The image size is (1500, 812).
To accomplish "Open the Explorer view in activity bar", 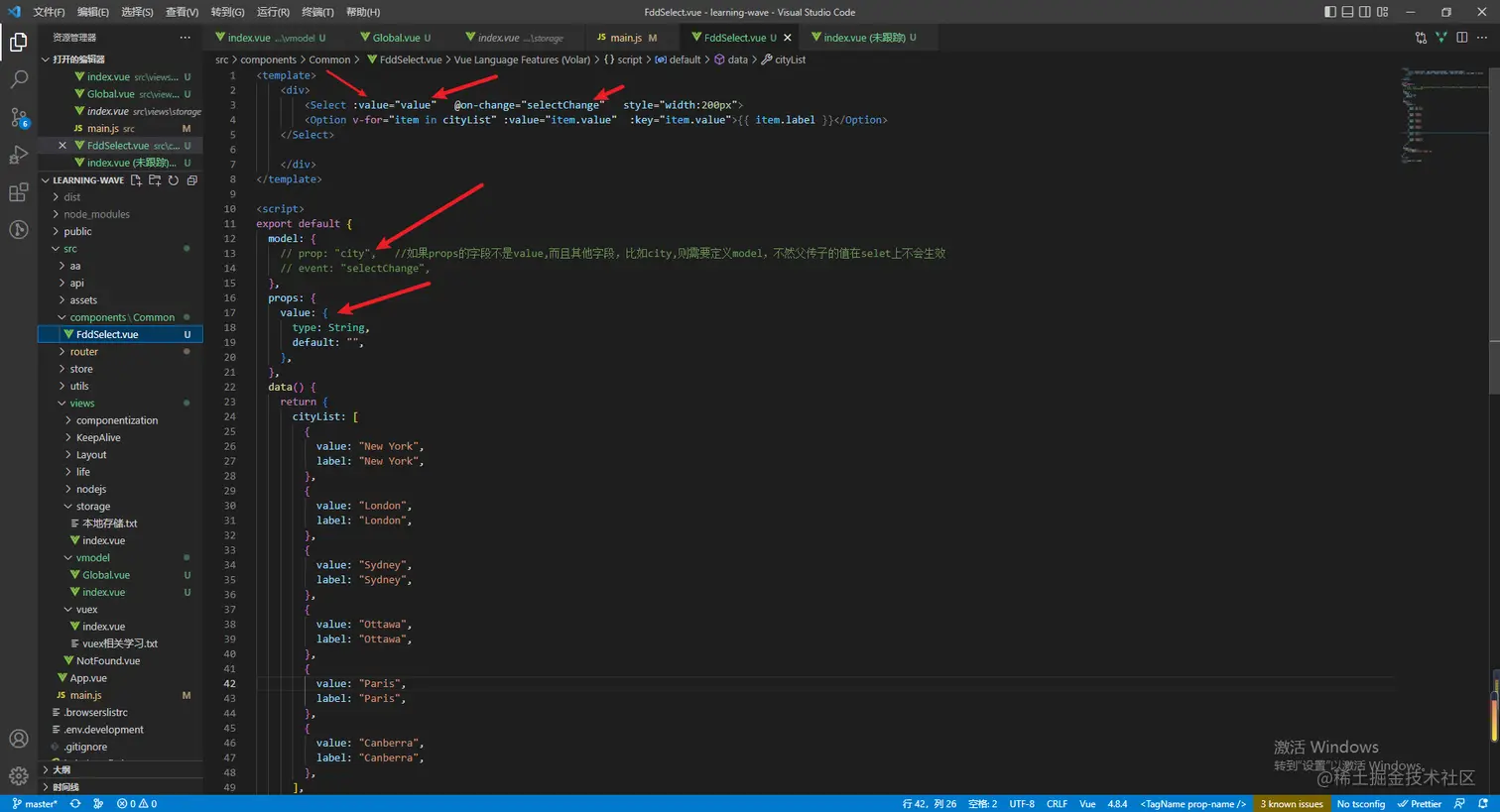I will pyautogui.click(x=19, y=43).
